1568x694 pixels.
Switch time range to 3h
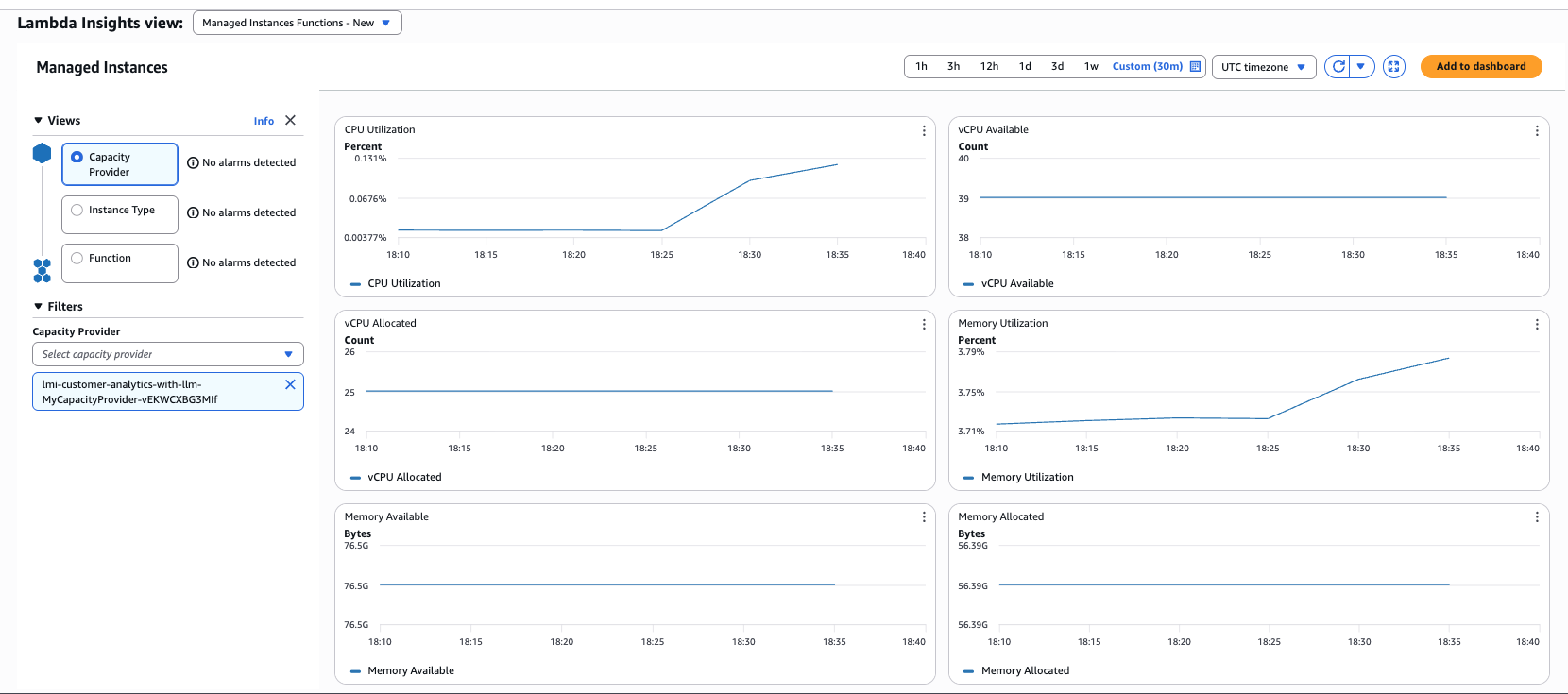pos(953,67)
